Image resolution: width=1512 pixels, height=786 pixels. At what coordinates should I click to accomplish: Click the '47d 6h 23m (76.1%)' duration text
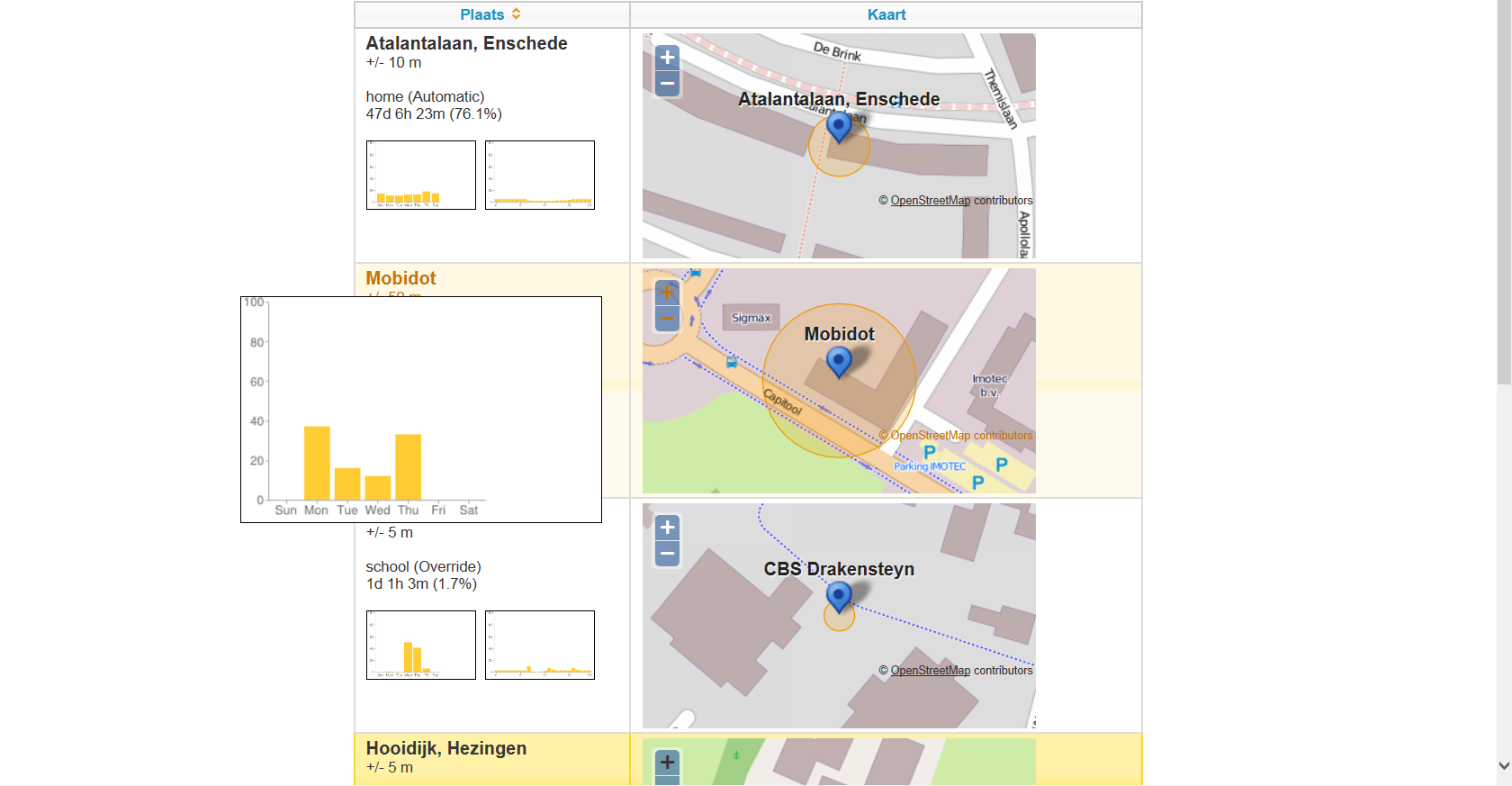(434, 113)
